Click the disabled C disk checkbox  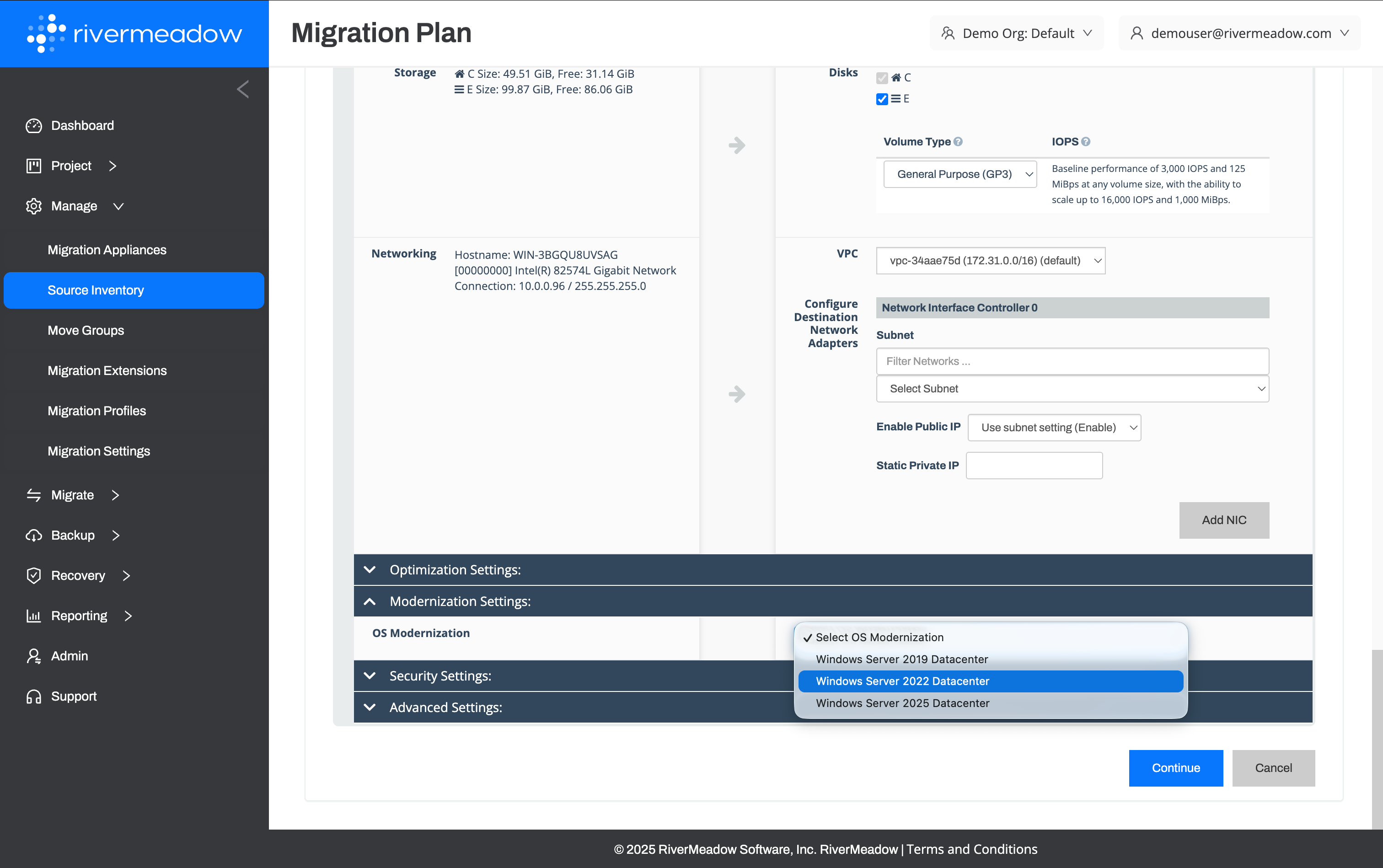882,78
